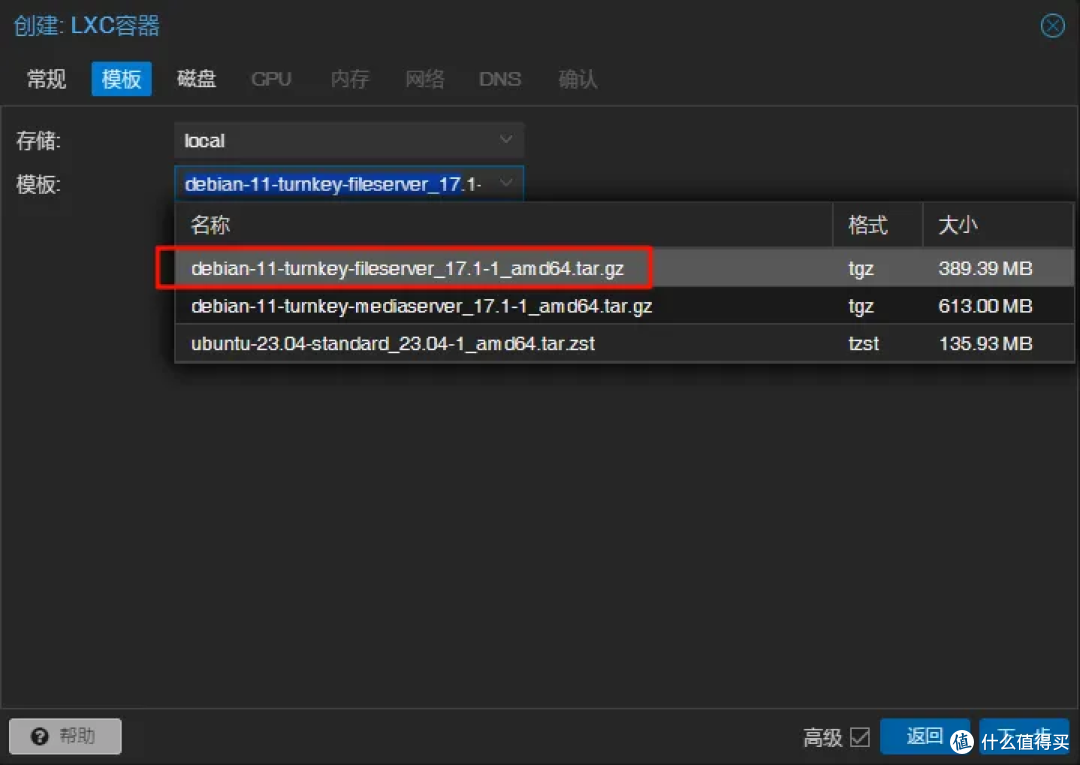The height and width of the screenshot is (765, 1080).
Task: Open the DNS tab
Action: tap(500, 79)
